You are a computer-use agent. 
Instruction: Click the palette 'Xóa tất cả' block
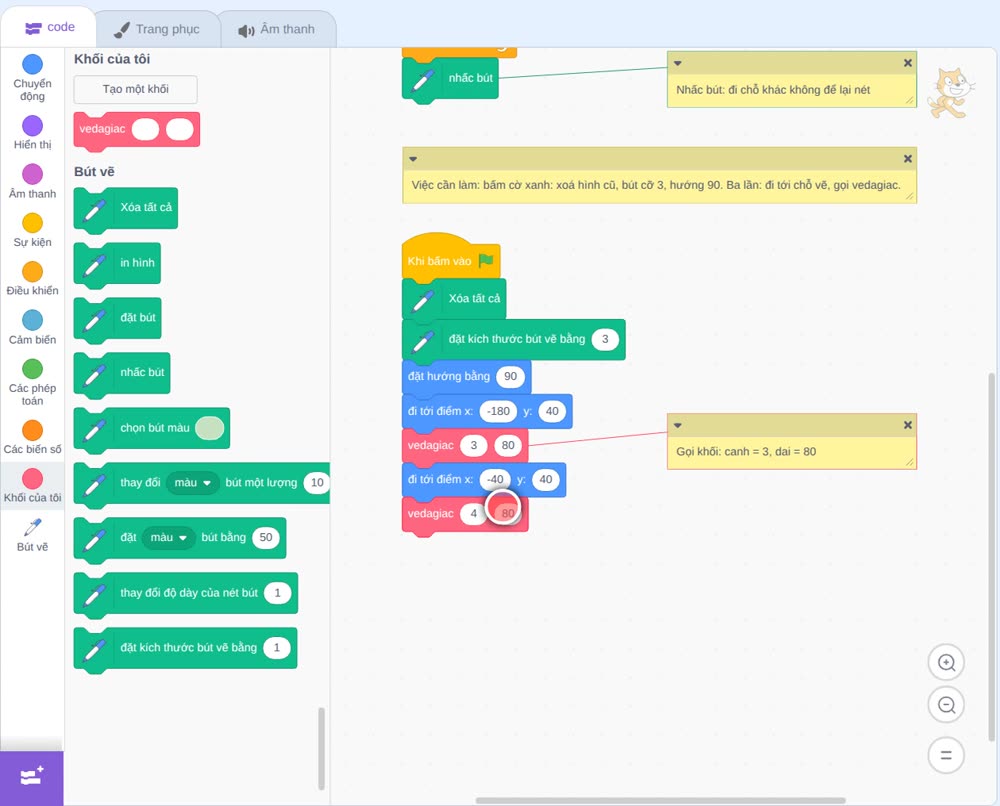[126, 209]
